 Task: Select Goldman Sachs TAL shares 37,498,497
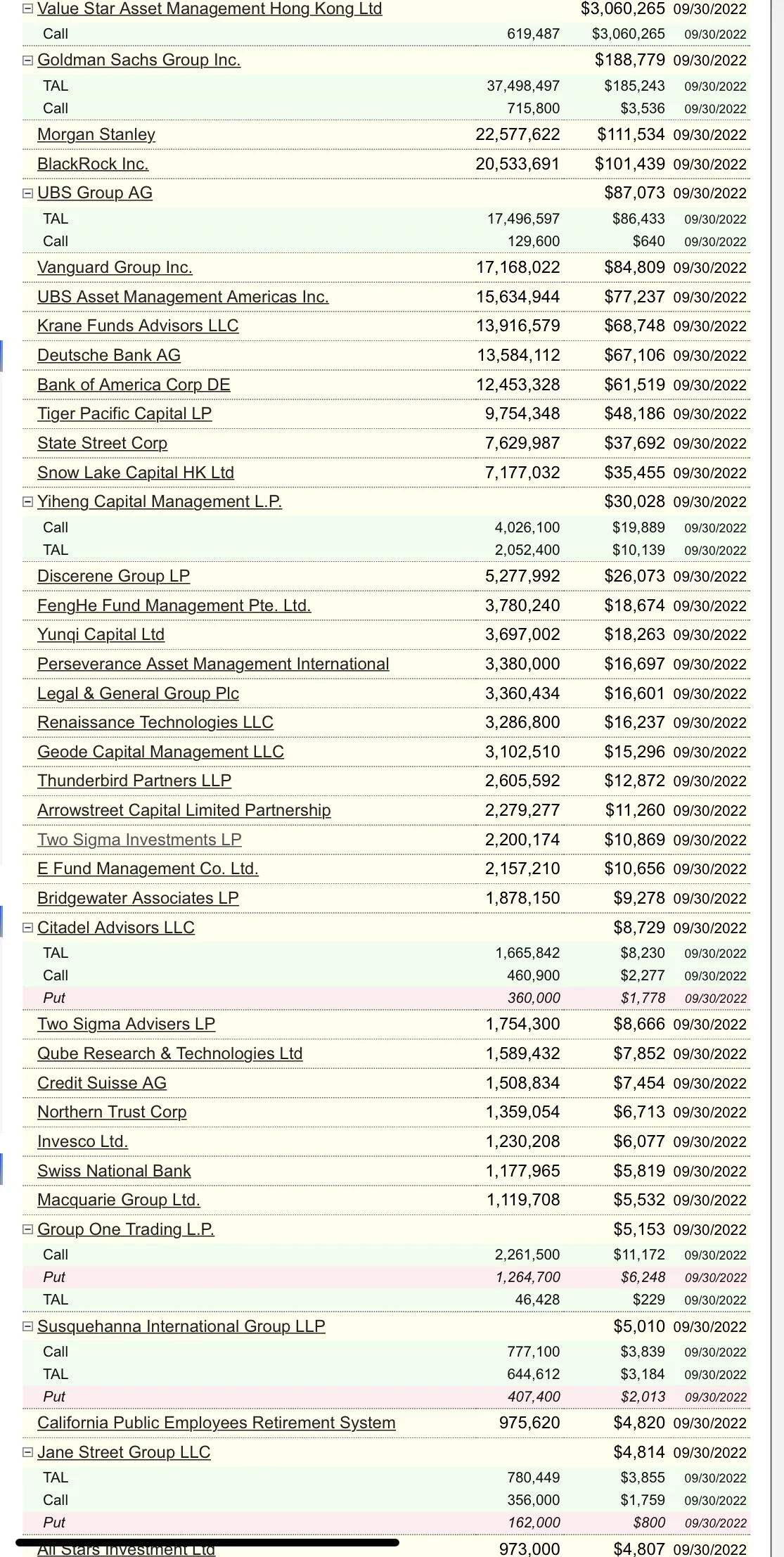tap(523, 86)
